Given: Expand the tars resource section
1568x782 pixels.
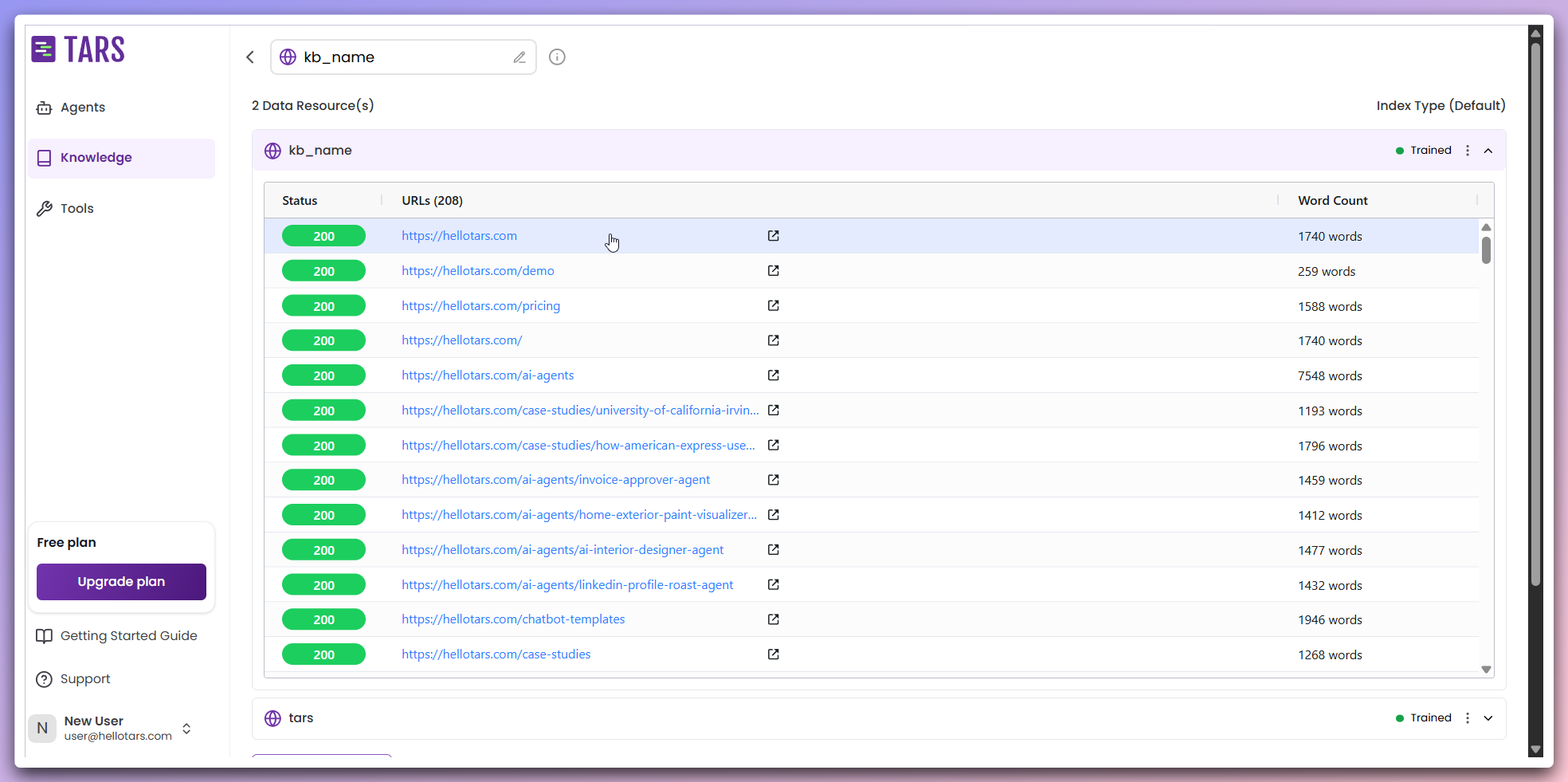Looking at the screenshot, I should pyautogui.click(x=1488, y=718).
